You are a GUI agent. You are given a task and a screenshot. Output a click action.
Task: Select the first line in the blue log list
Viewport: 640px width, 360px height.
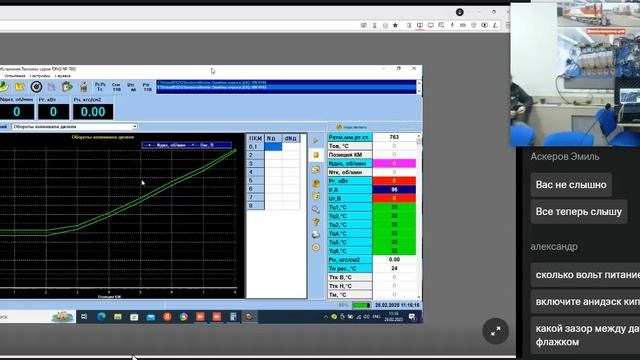click(286, 82)
